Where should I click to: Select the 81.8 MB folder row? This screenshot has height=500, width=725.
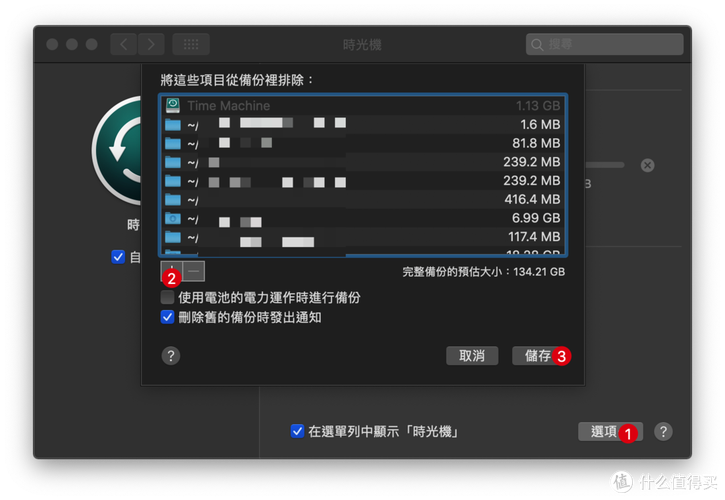tap(360, 143)
